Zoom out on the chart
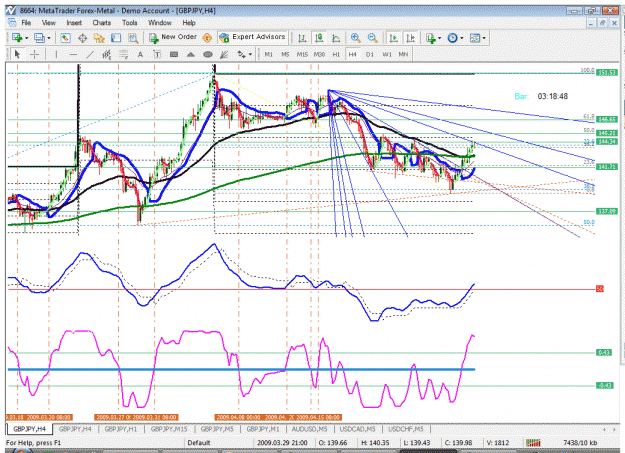The width and height of the screenshot is (625, 453). (372, 38)
